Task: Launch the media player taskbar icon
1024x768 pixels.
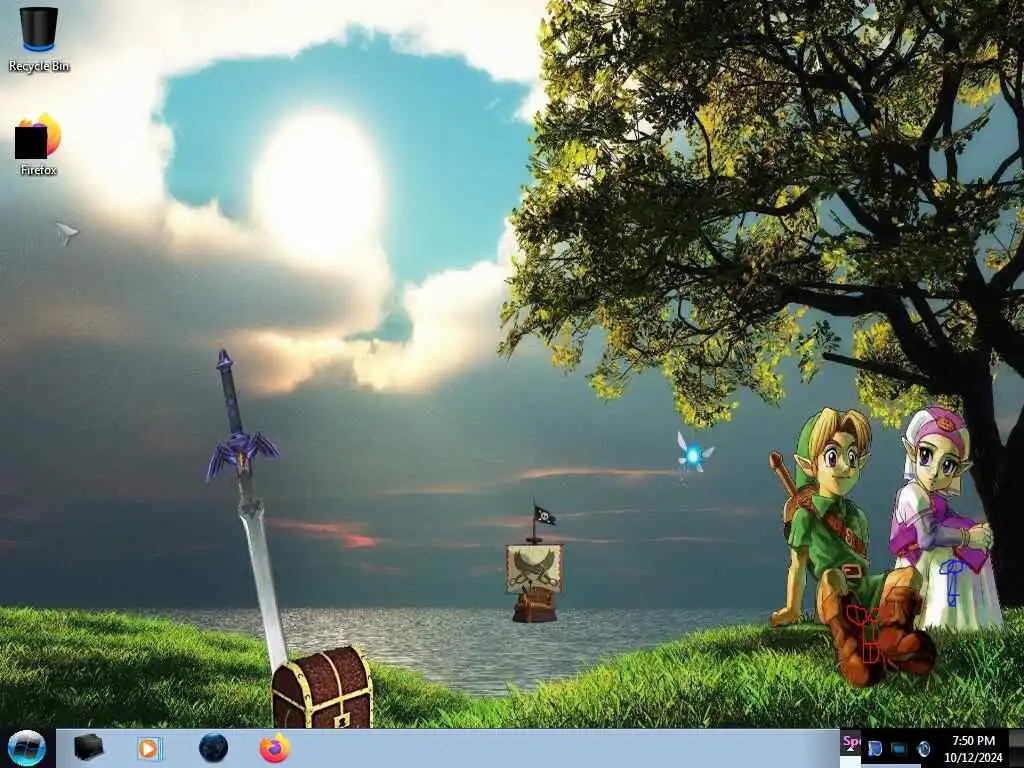Action: 150,748
